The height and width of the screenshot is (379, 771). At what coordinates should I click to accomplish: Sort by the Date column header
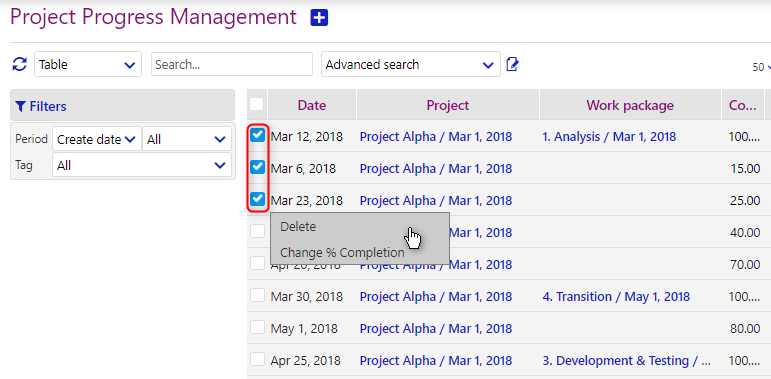[x=312, y=105]
